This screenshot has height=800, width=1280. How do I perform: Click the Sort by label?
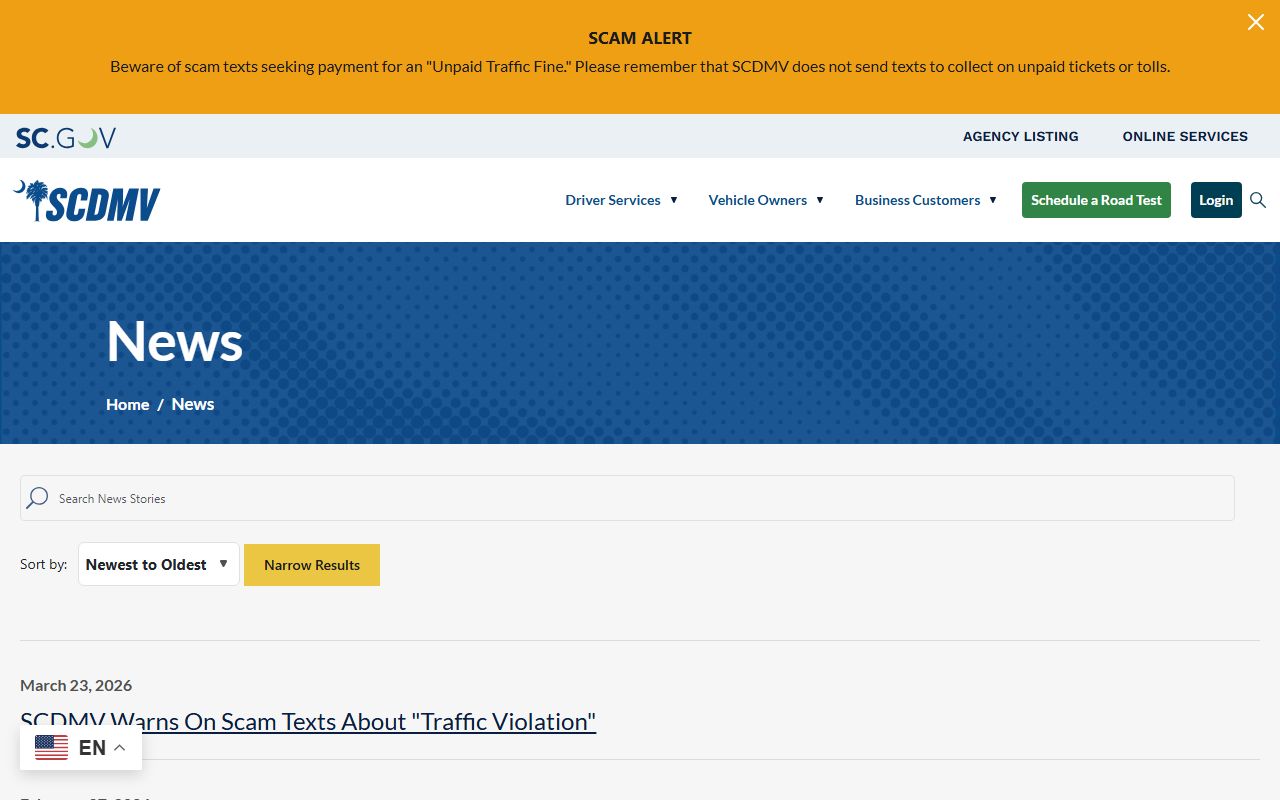coord(44,564)
